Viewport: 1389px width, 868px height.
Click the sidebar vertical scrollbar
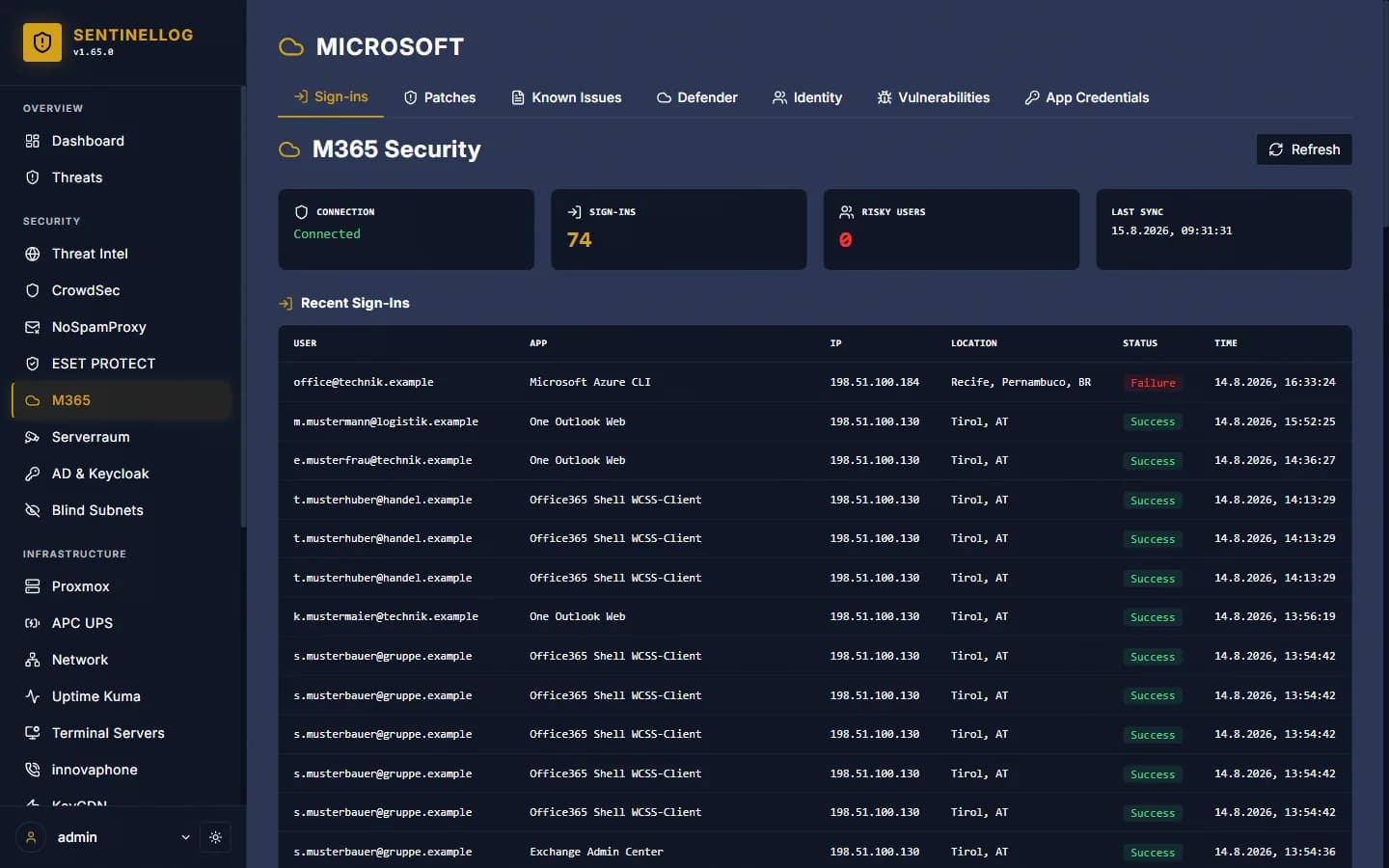click(x=243, y=307)
